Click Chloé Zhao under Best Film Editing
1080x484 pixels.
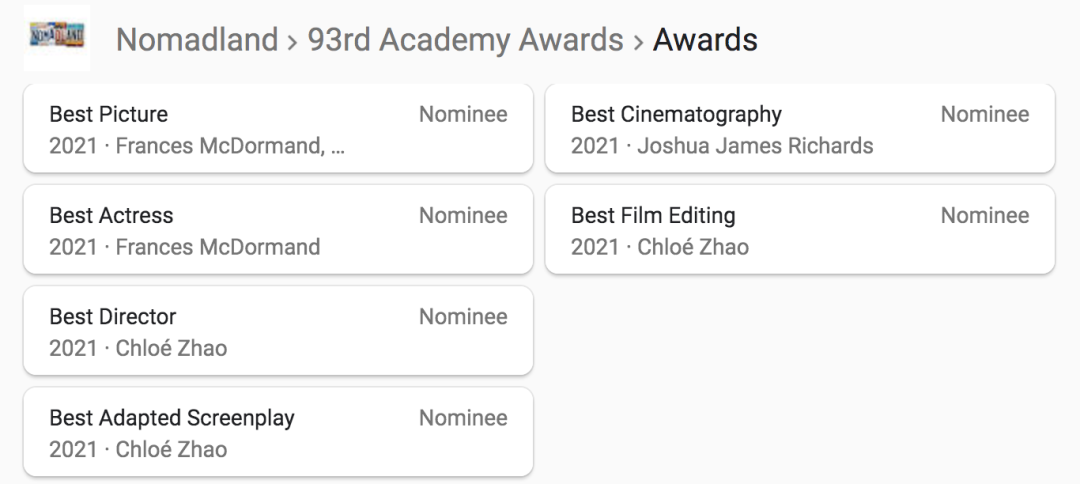693,247
